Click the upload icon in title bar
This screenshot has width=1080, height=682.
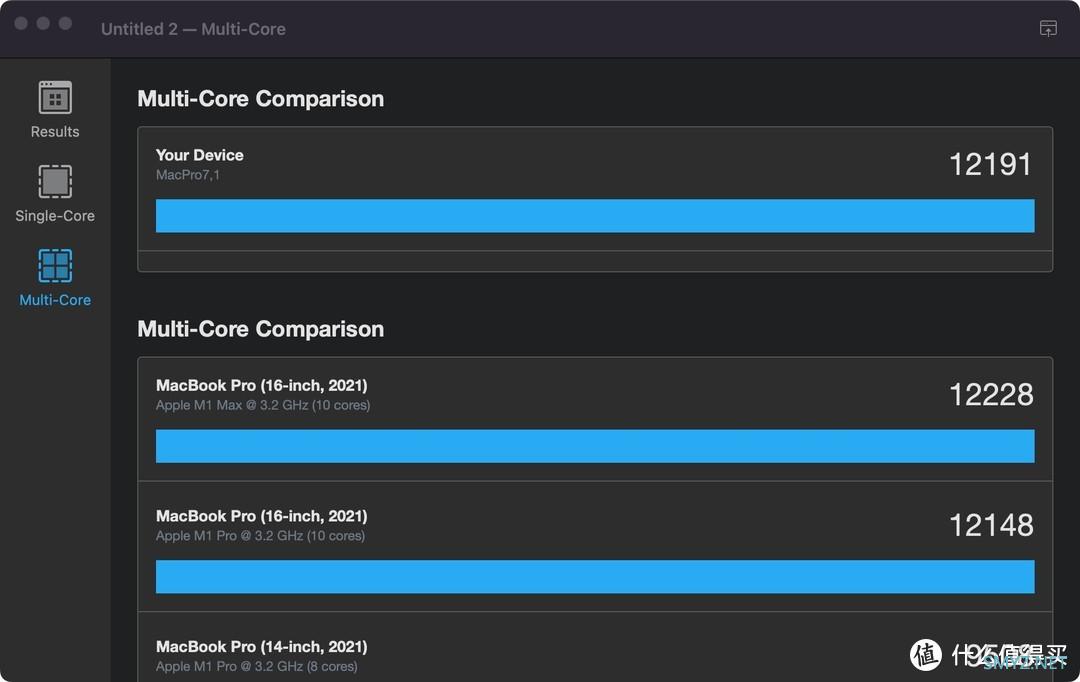coord(1048,28)
